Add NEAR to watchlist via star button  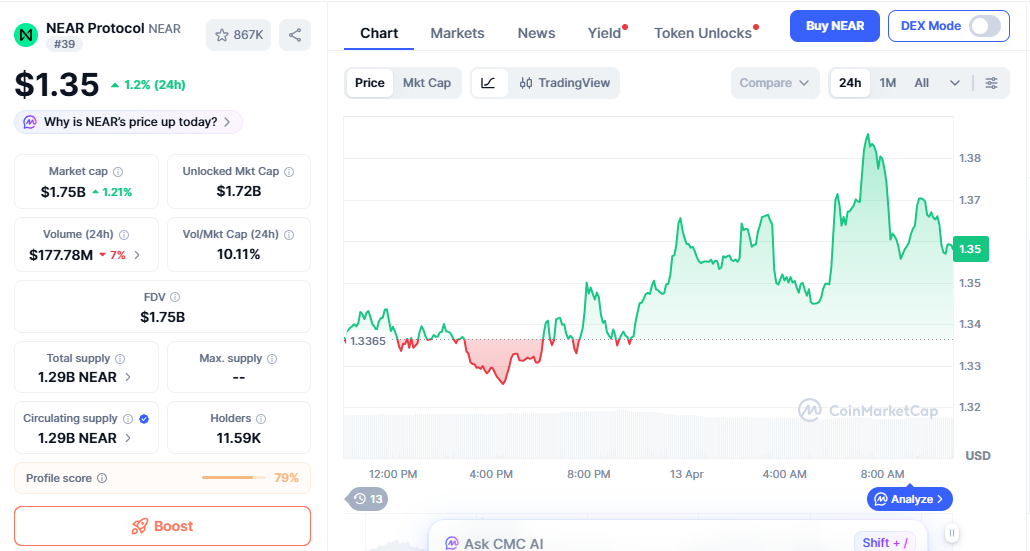pyautogui.click(x=238, y=35)
